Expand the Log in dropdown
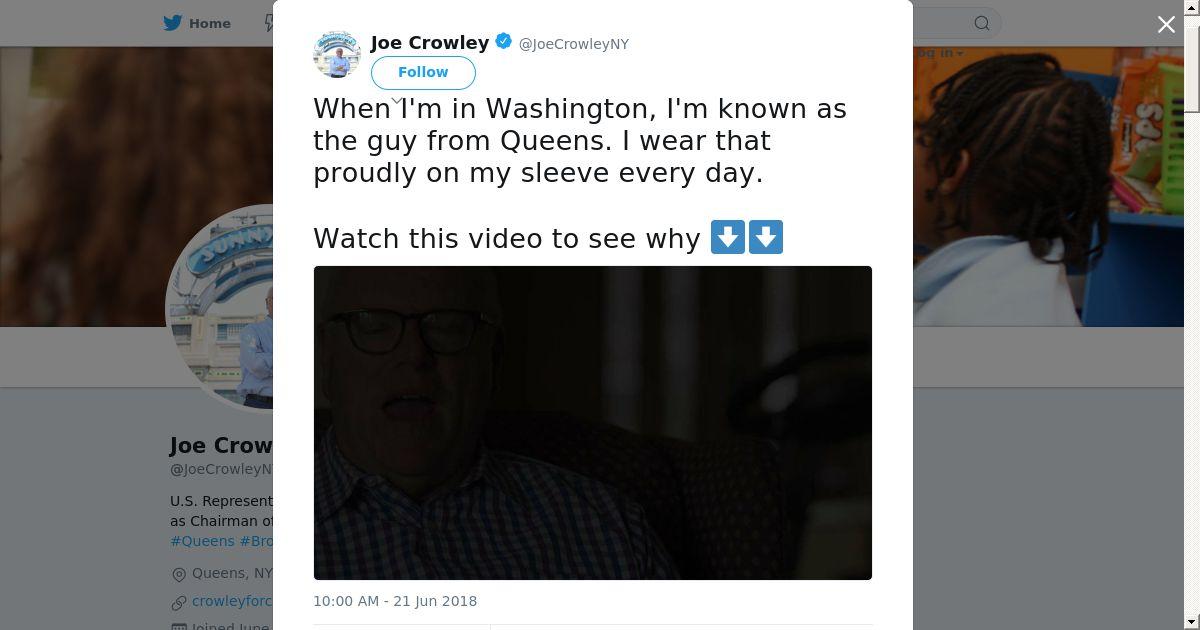This screenshot has width=1200, height=630. point(939,53)
